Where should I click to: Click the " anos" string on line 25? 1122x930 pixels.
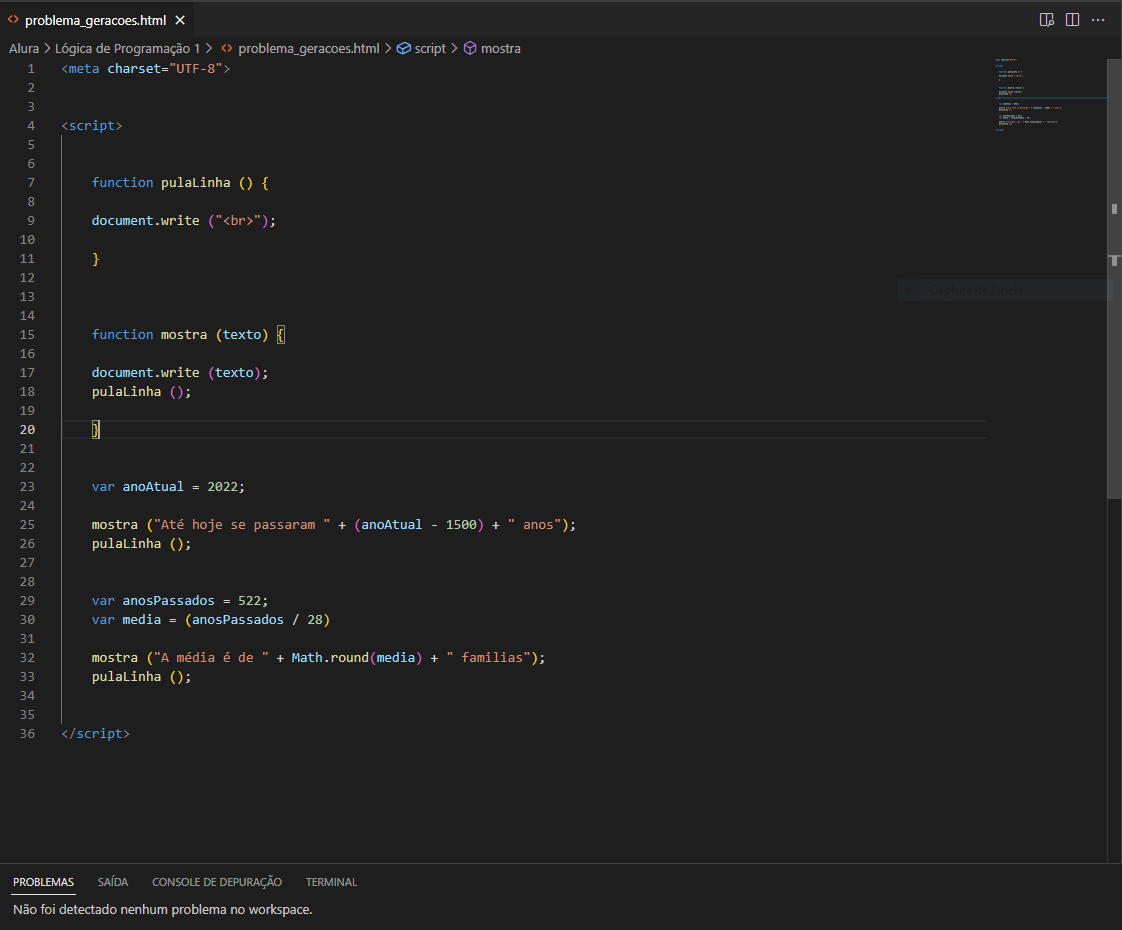tap(535, 524)
